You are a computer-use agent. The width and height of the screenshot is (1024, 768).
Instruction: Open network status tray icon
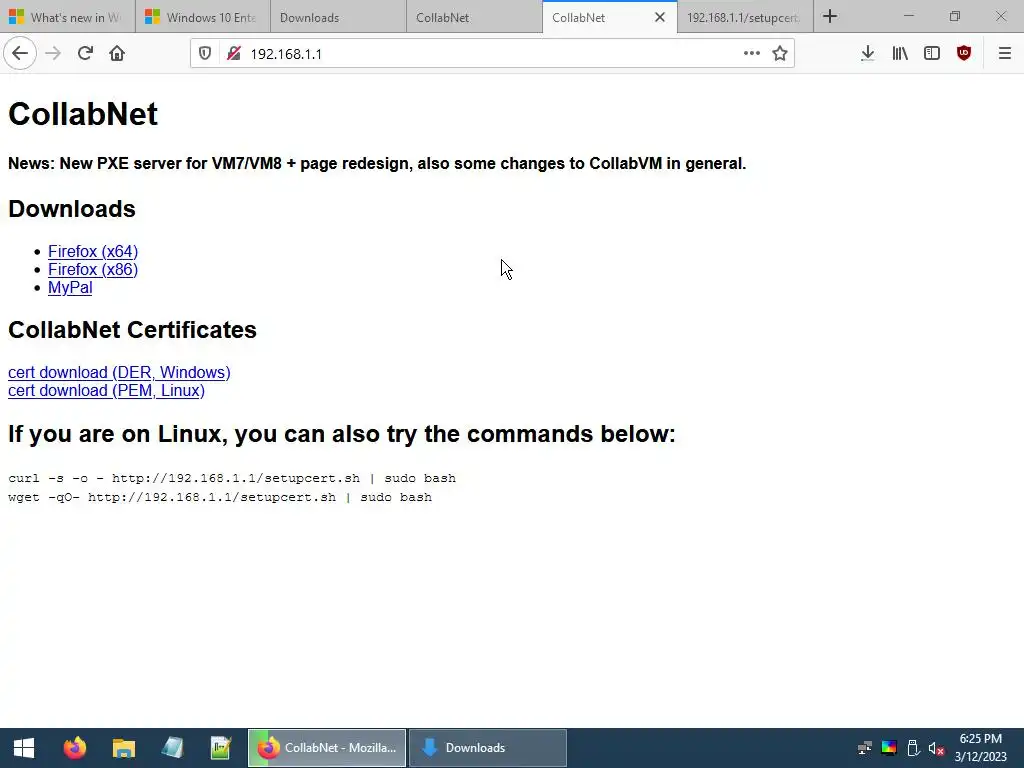click(x=865, y=748)
